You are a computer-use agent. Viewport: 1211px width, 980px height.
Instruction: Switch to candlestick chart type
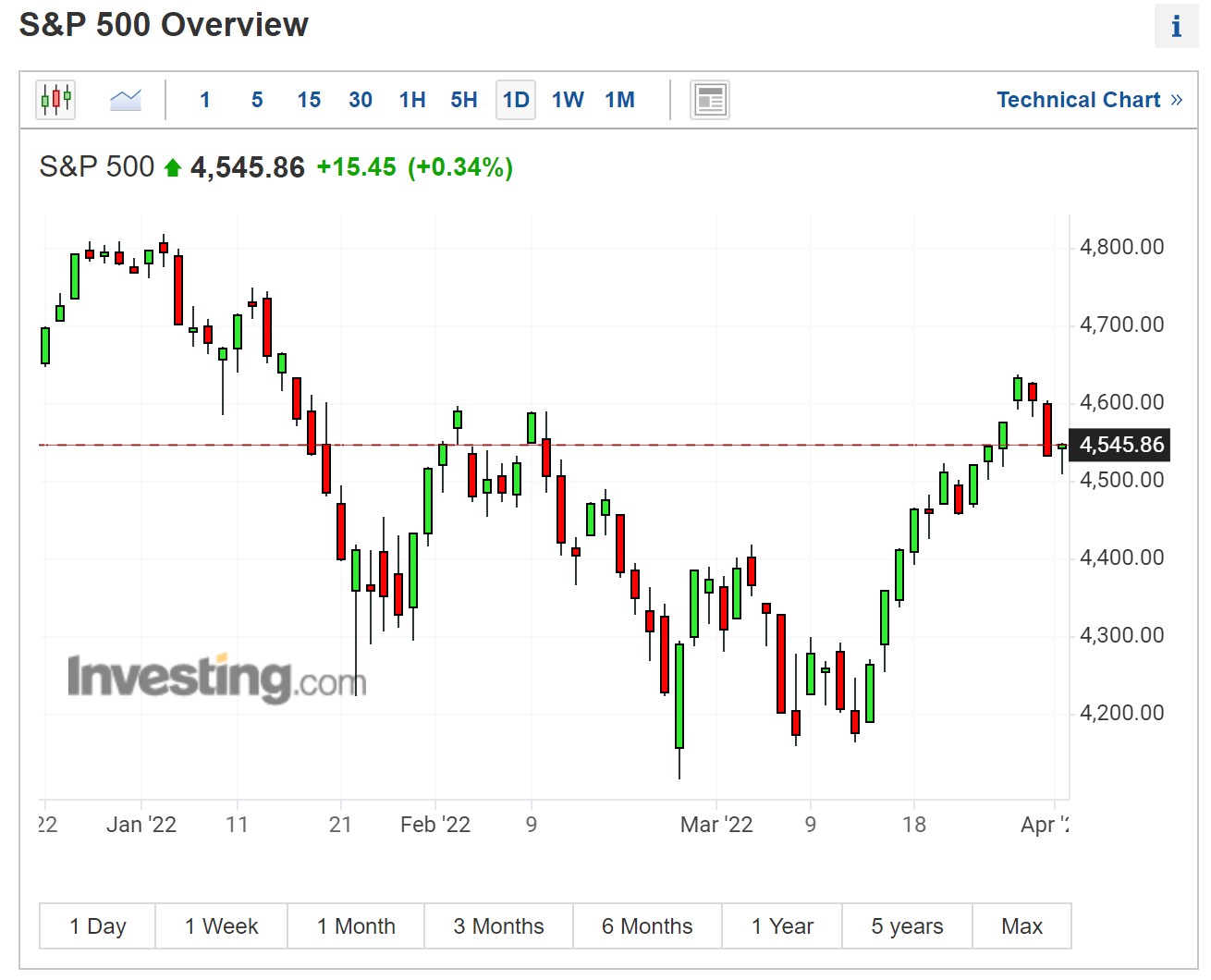point(55,100)
